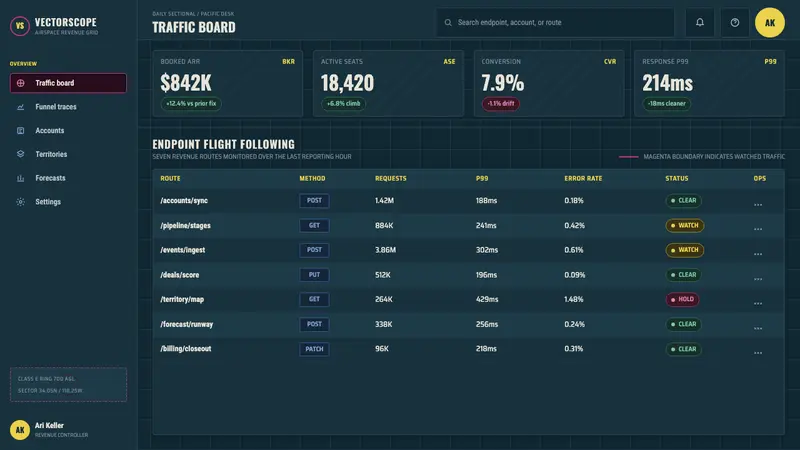Click the HOLD status badge
Screen dimensions: 800x450
click(682, 299)
